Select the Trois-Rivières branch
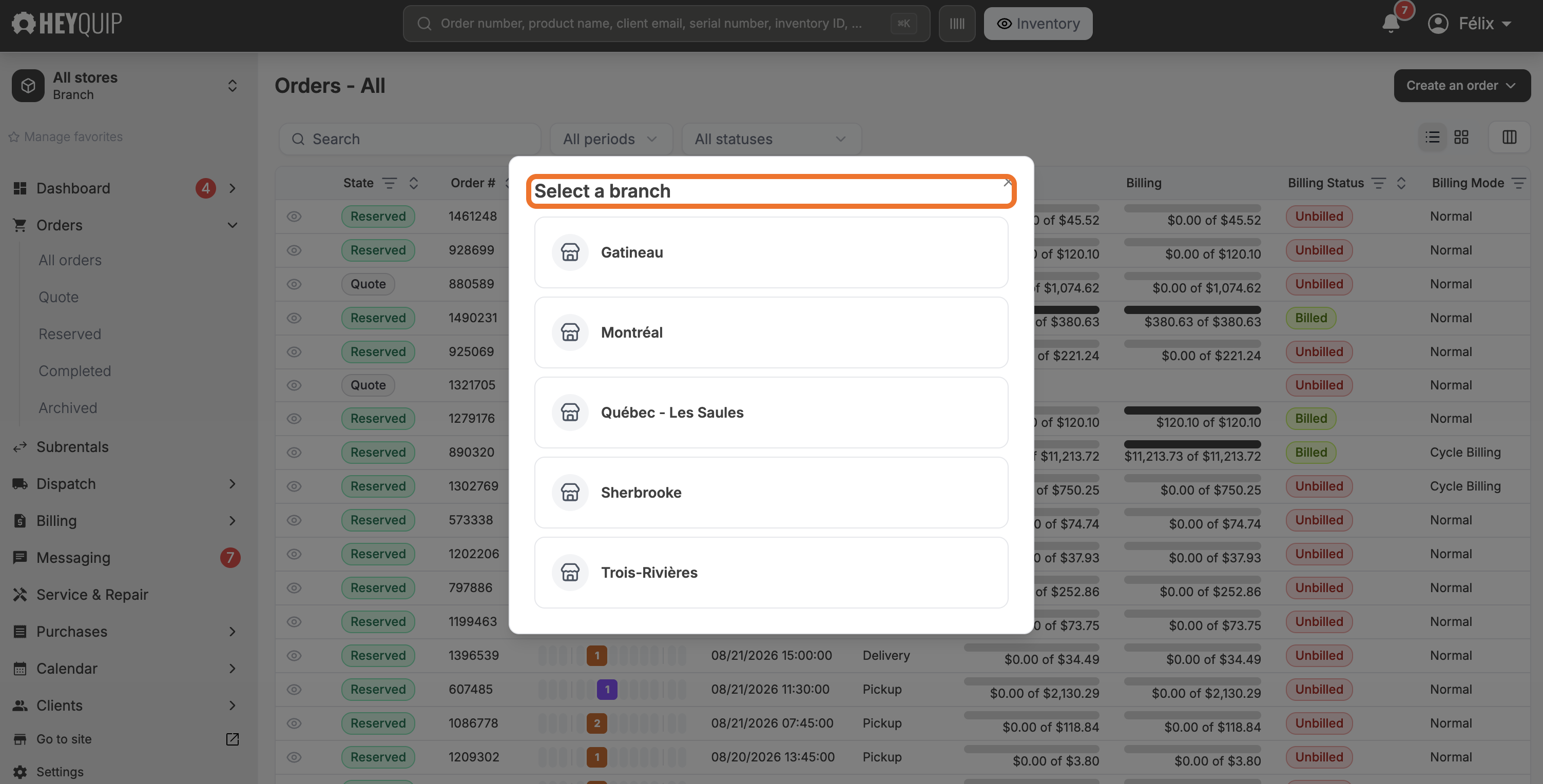1543x784 pixels. click(771, 573)
